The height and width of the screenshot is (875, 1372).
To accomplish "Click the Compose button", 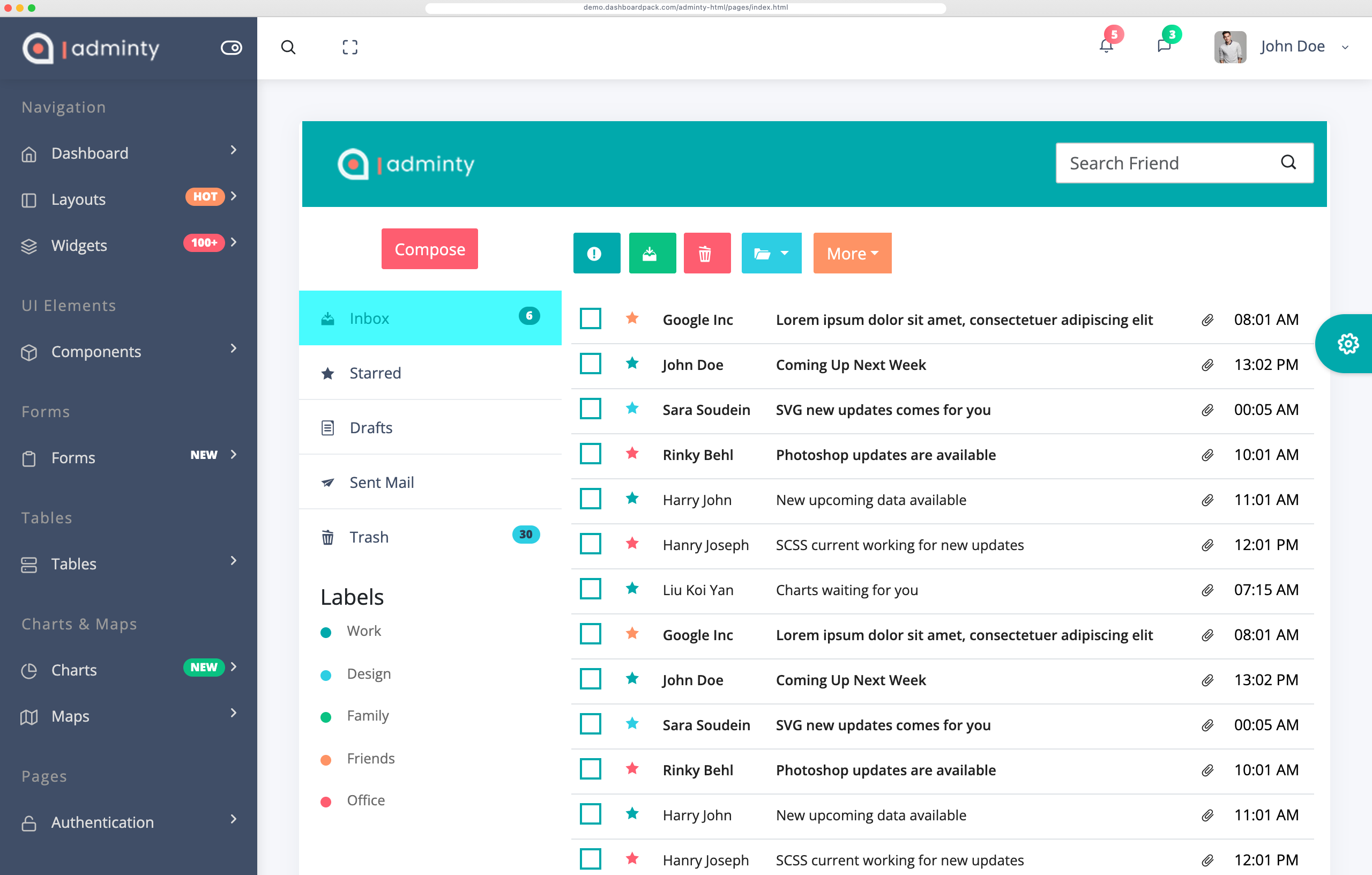I will pyautogui.click(x=430, y=249).
